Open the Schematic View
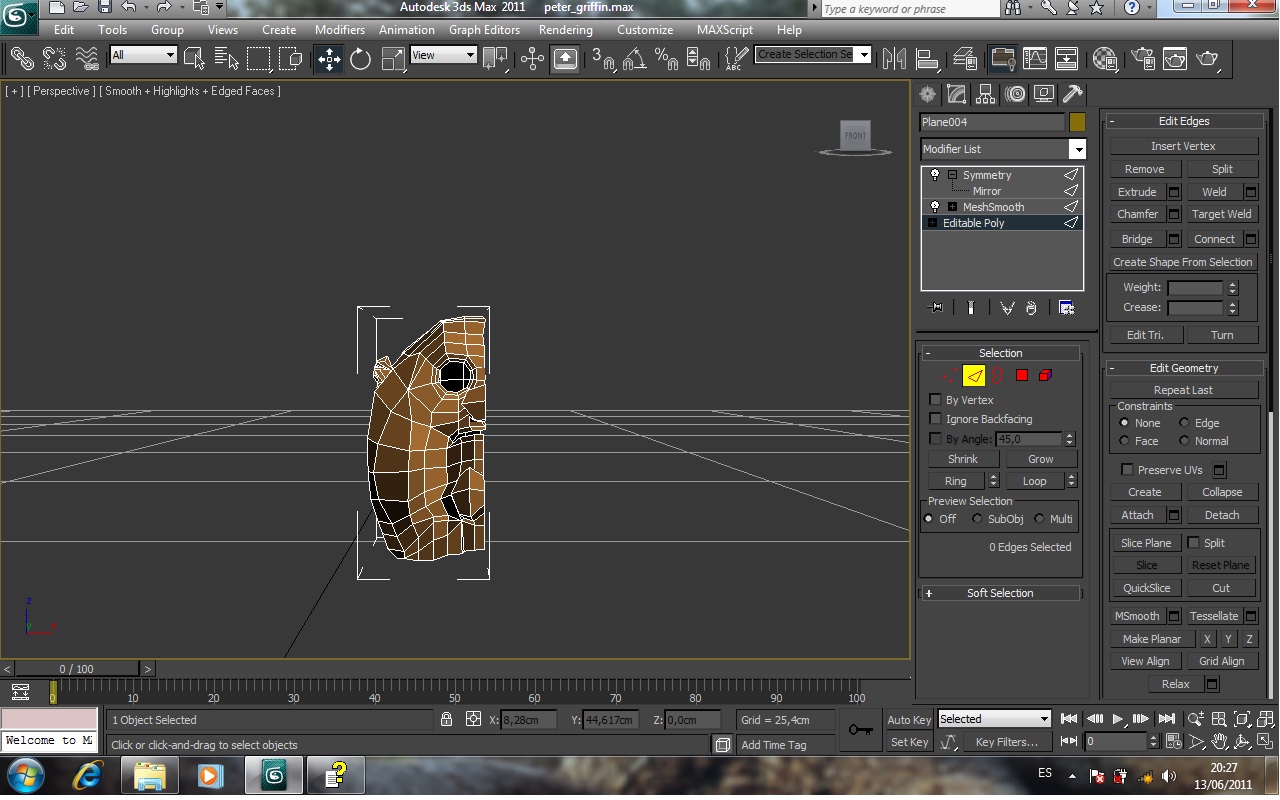1280x800 pixels. (x=1067, y=58)
